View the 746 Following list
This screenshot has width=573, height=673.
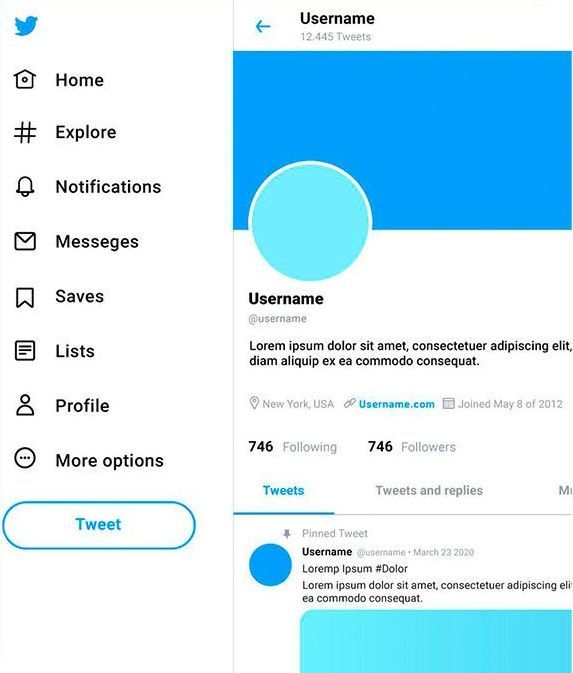click(x=293, y=447)
